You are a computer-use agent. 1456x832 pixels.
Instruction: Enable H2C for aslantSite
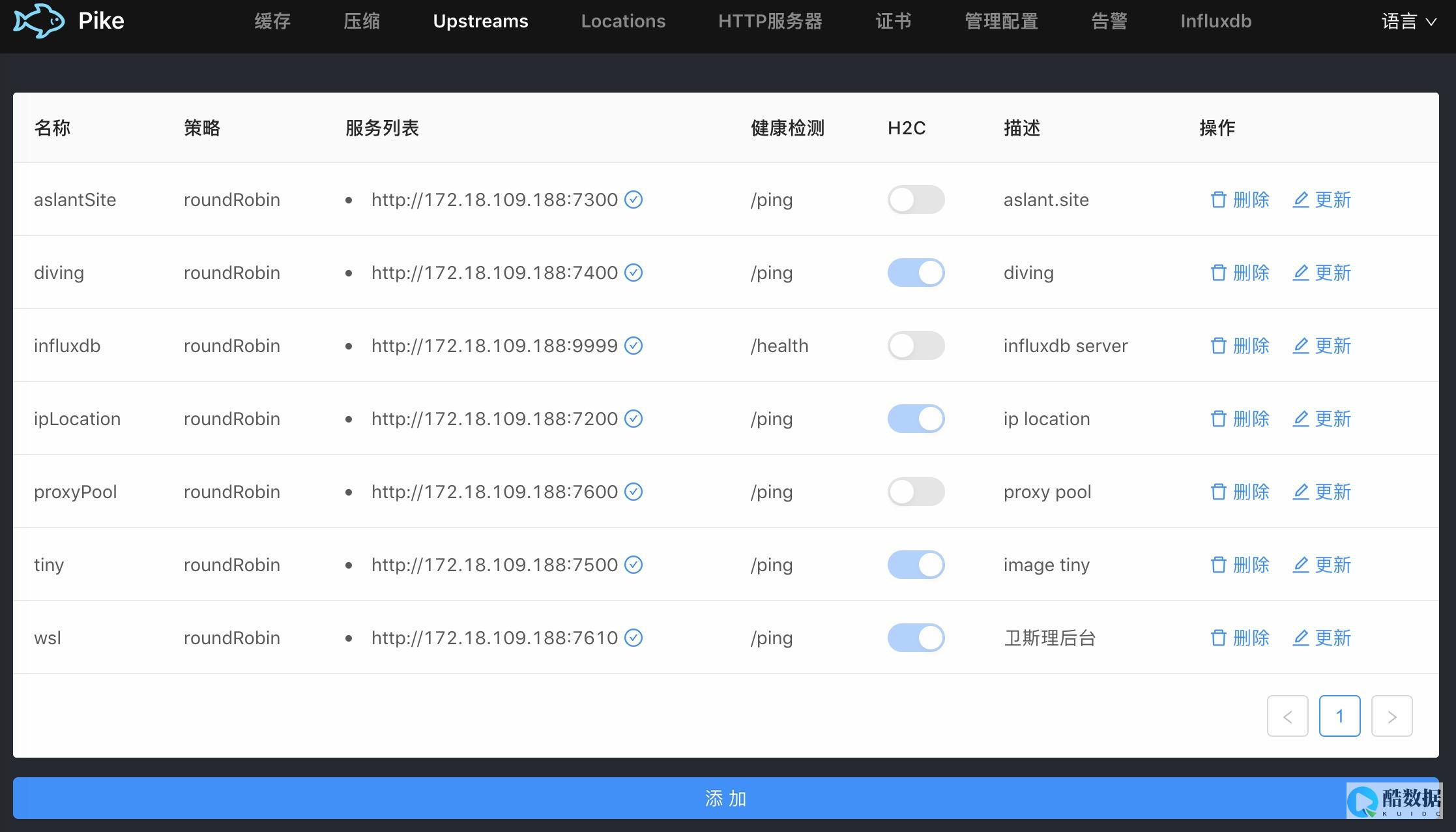tap(916, 200)
